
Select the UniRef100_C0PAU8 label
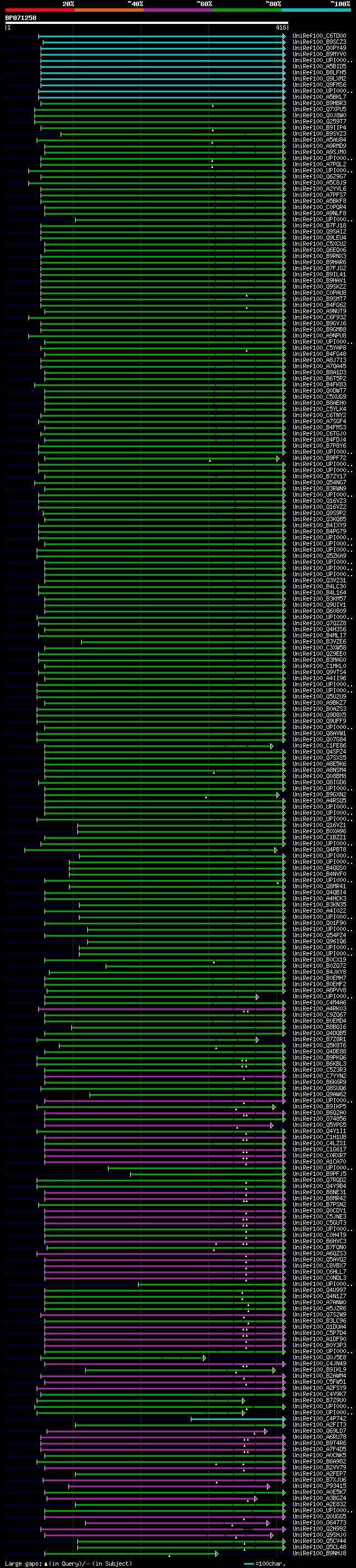[319, 293]
